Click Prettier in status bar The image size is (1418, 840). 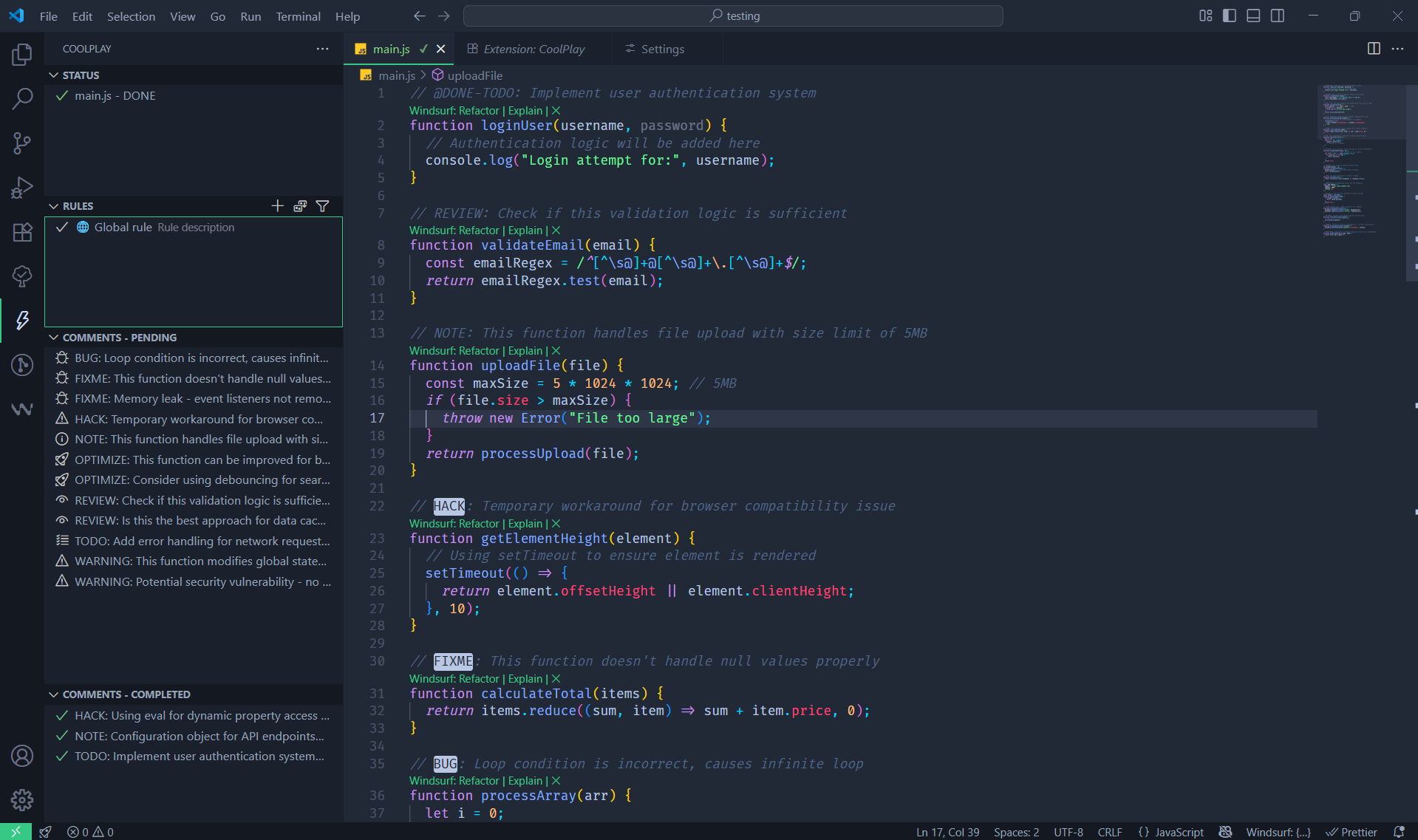click(1351, 832)
